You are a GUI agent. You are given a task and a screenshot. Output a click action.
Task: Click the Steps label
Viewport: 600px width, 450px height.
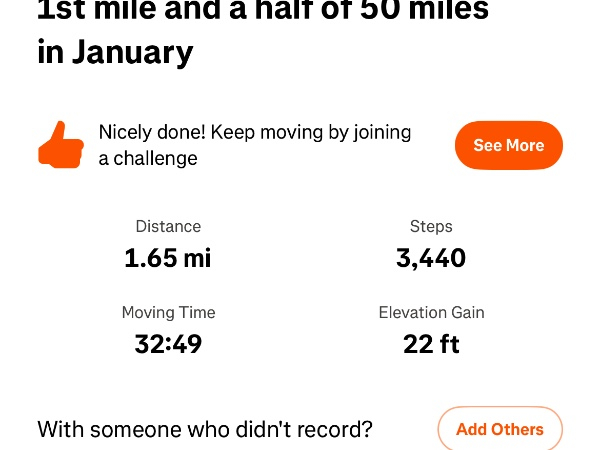(x=431, y=227)
